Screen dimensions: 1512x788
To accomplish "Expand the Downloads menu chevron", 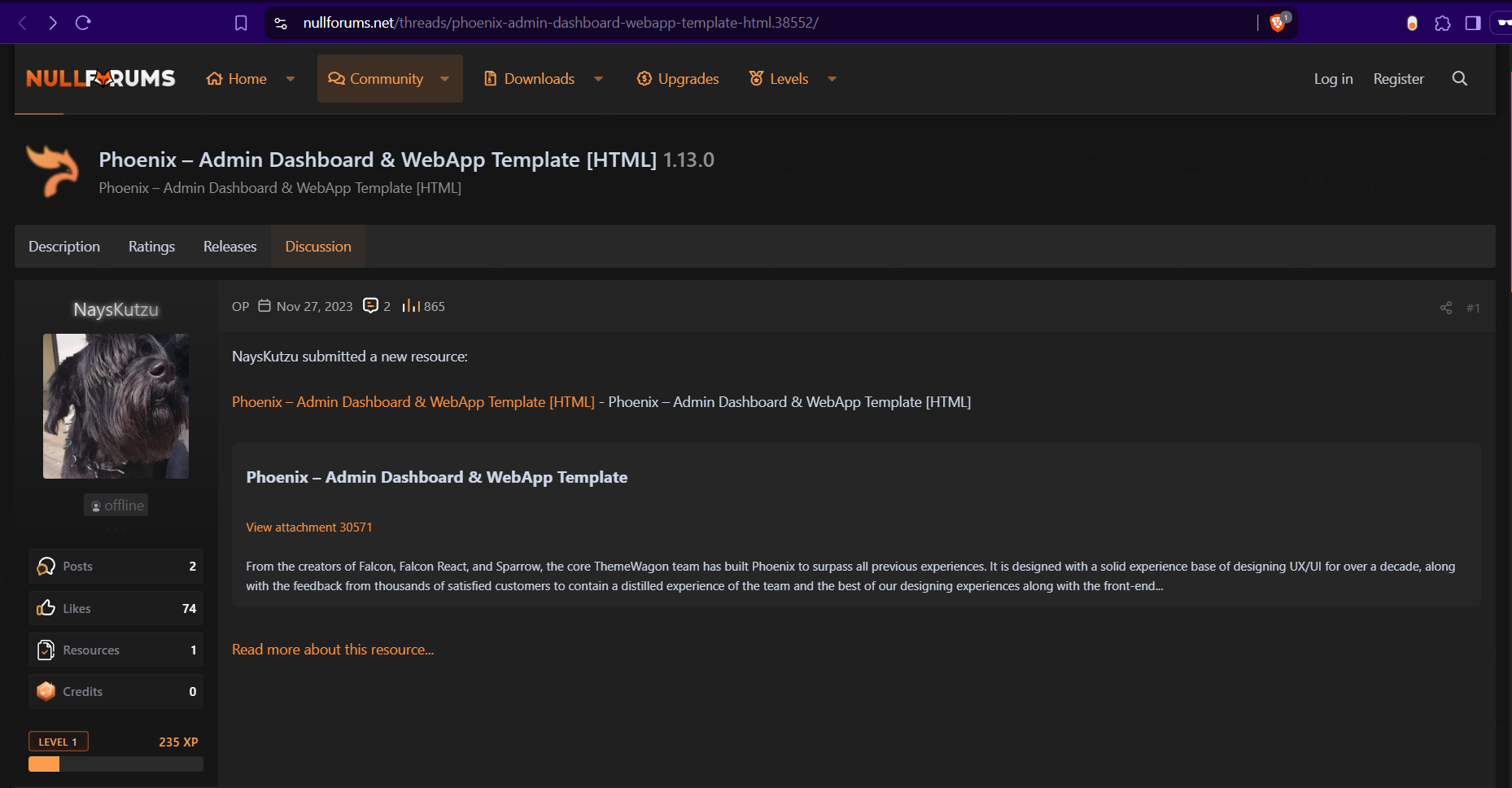I will (x=599, y=78).
